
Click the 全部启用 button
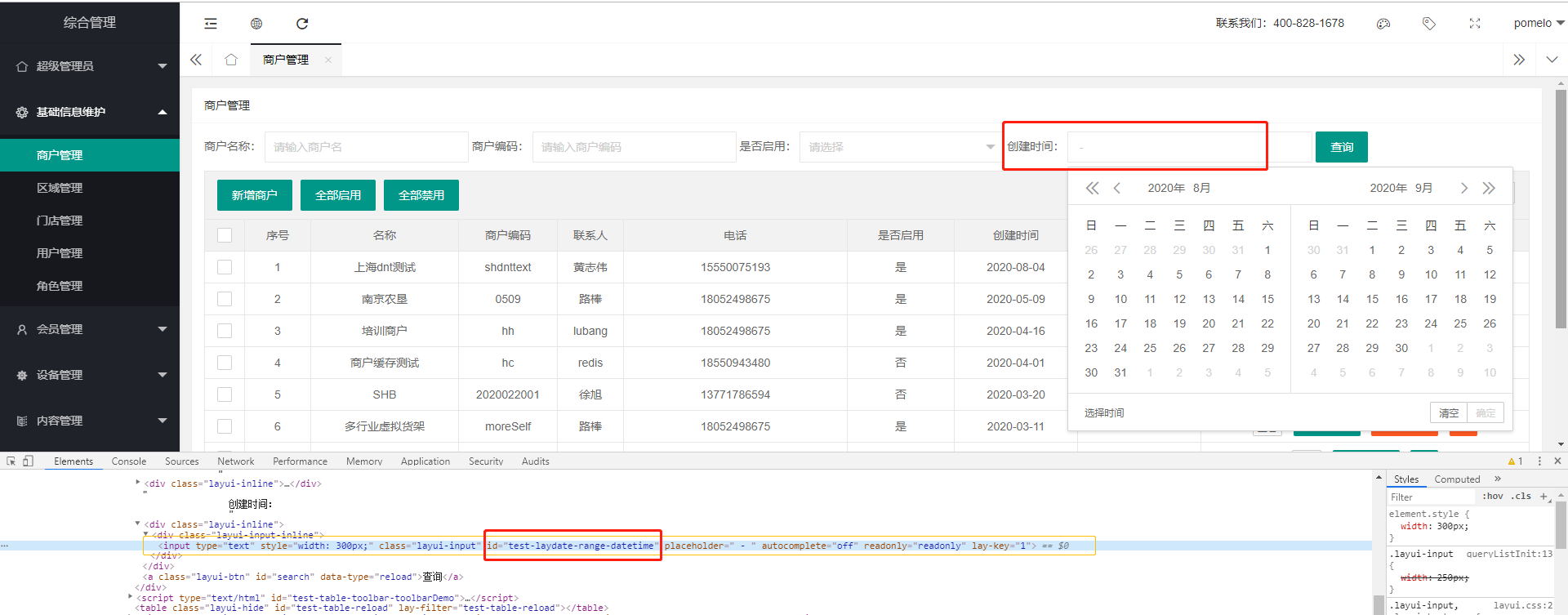point(338,195)
